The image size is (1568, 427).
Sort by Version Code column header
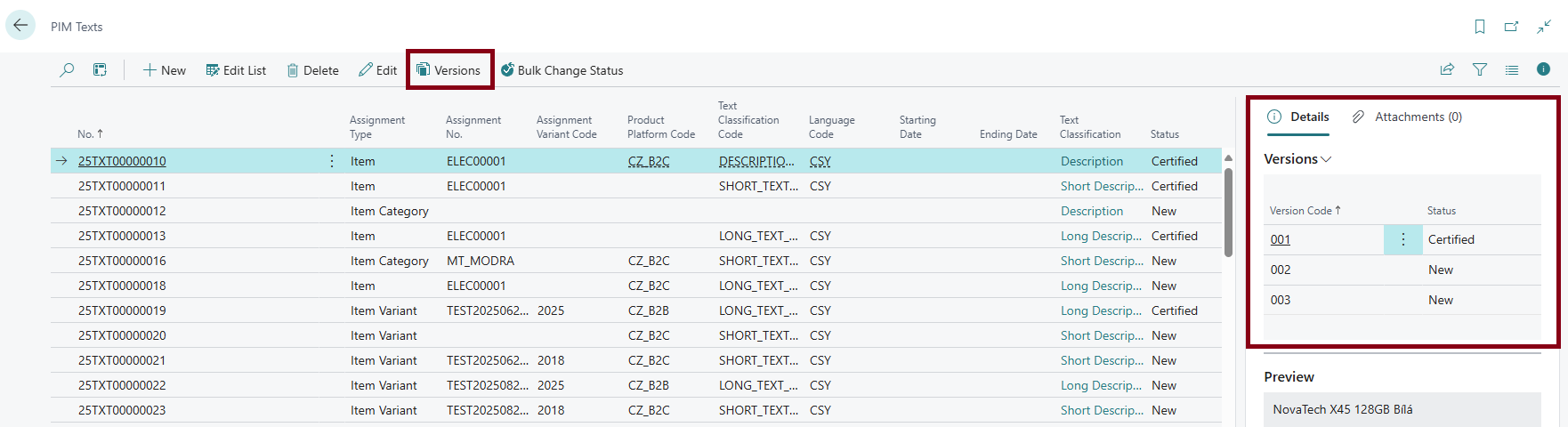(x=1305, y=211)
